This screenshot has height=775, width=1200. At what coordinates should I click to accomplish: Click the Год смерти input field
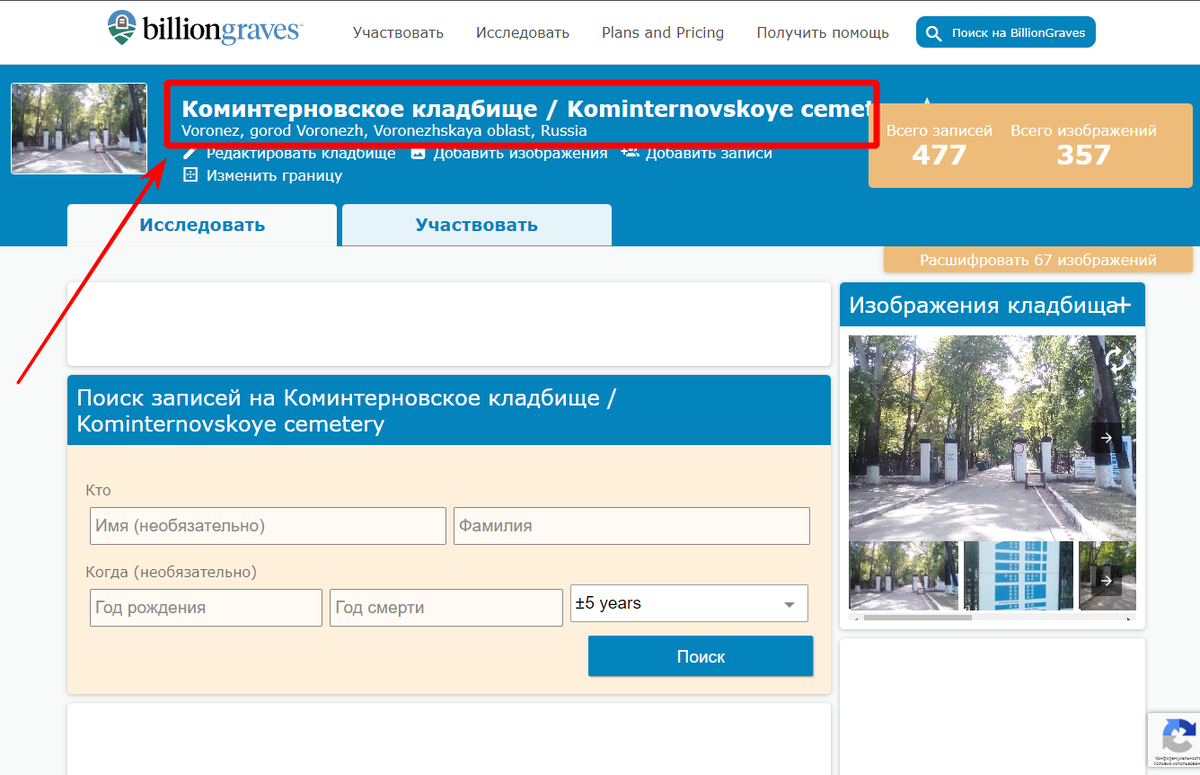446,608
